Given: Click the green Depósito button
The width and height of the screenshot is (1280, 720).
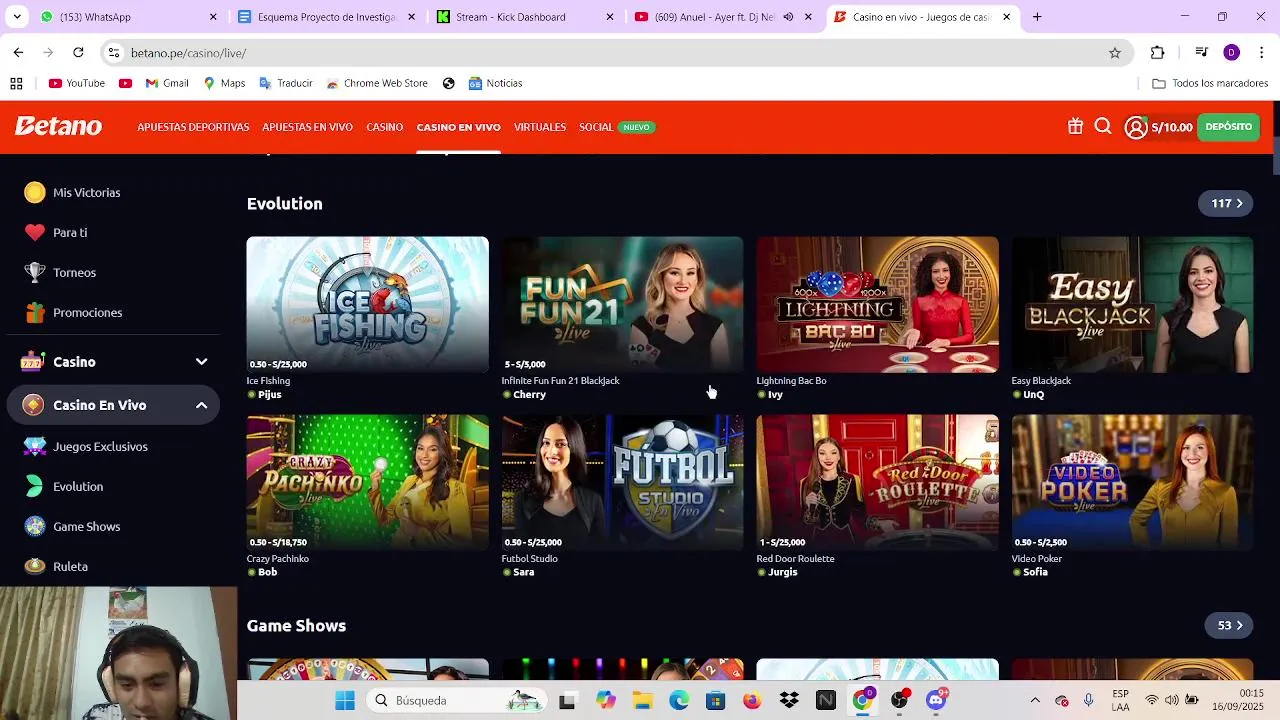Looking at the screenshot, I should coord(1228,127).
